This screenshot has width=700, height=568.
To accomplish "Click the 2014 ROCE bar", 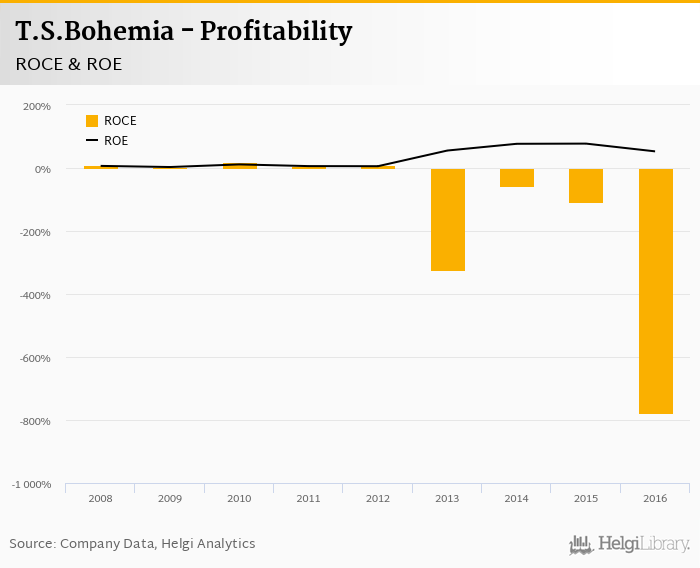I will pyautogui.click(x=517, y=178).
